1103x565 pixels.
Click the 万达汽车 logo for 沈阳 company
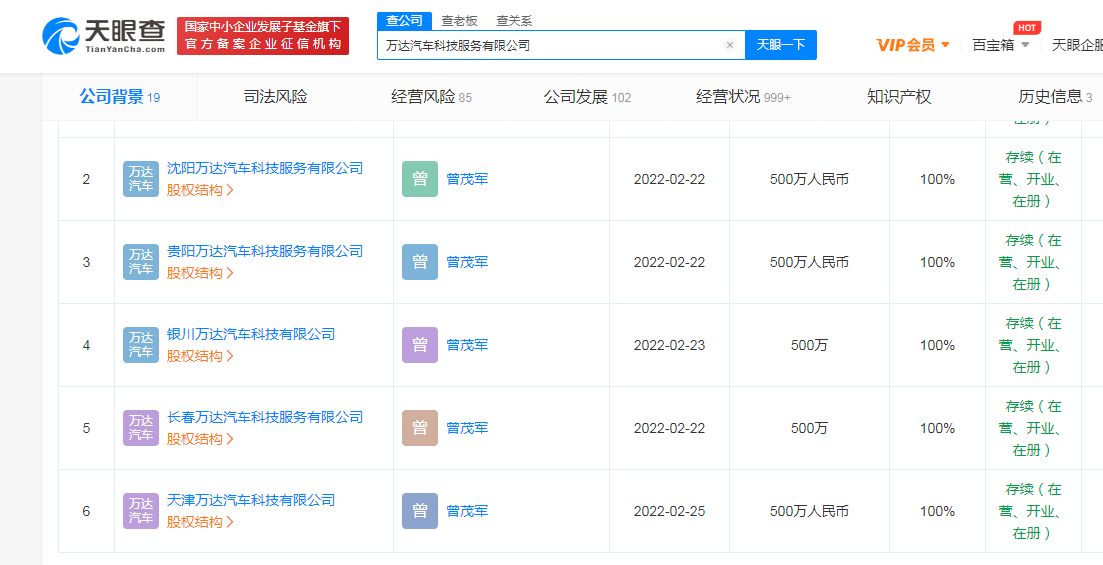click(x=141, y=179)
